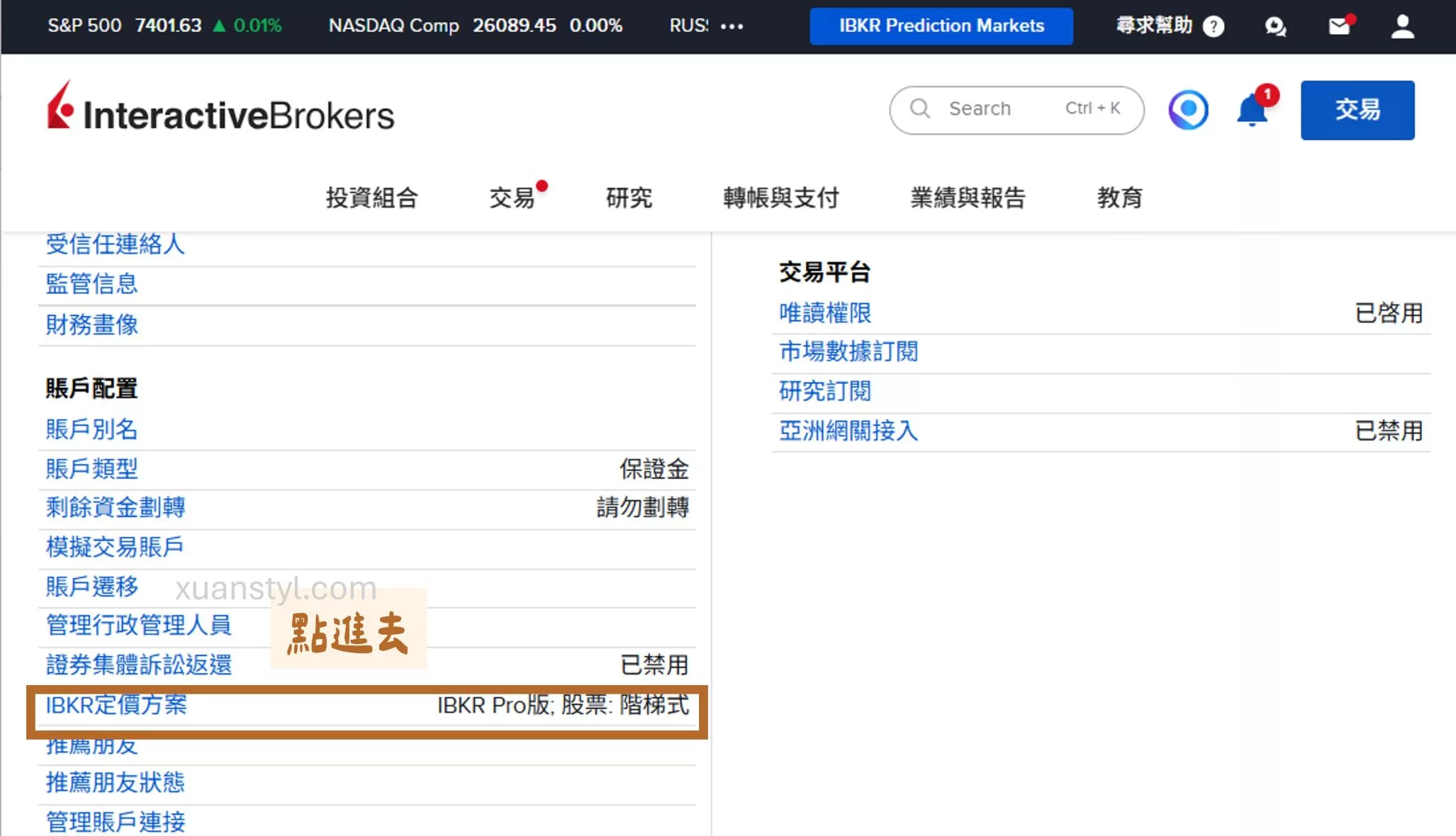The image size is (1456, 836).
Task: Click the 已啓用 status beside 唯讀權限
Action: pyautogui.click(x=1389, y=313)
